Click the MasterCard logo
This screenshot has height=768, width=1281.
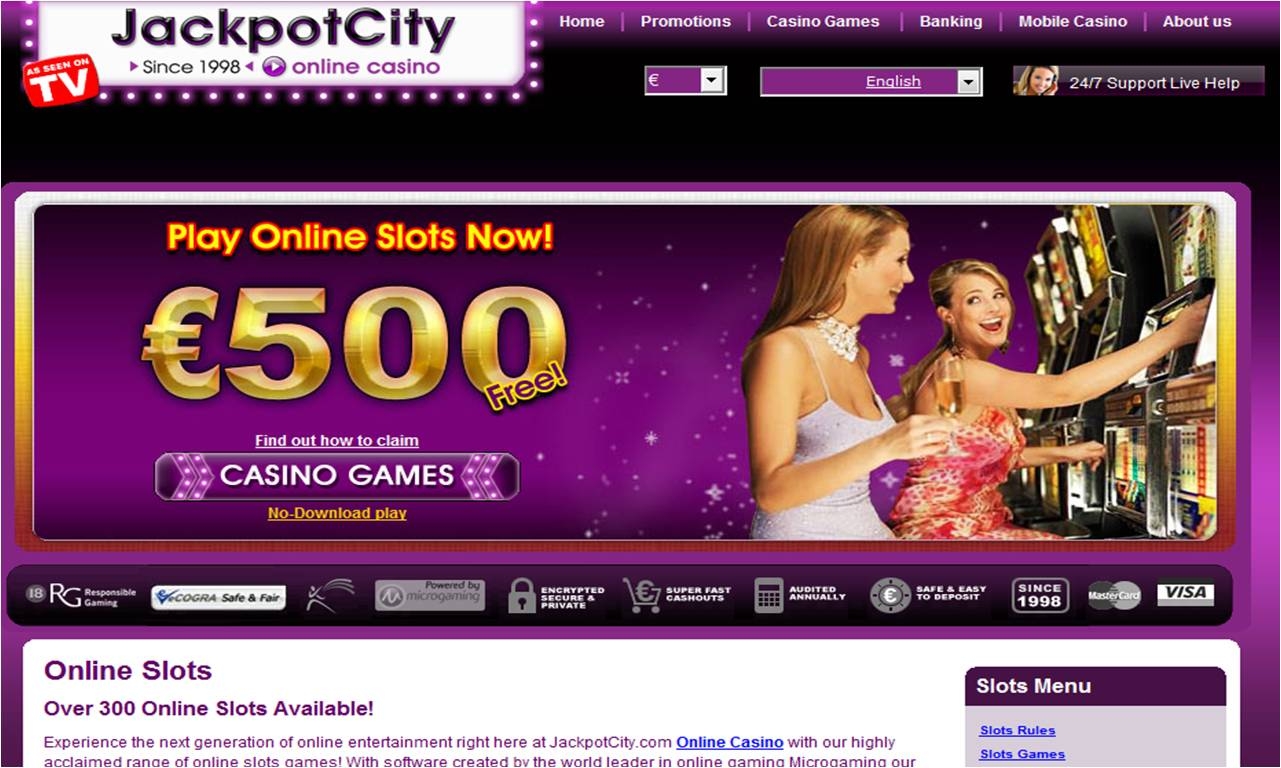tap(1114, 596)
